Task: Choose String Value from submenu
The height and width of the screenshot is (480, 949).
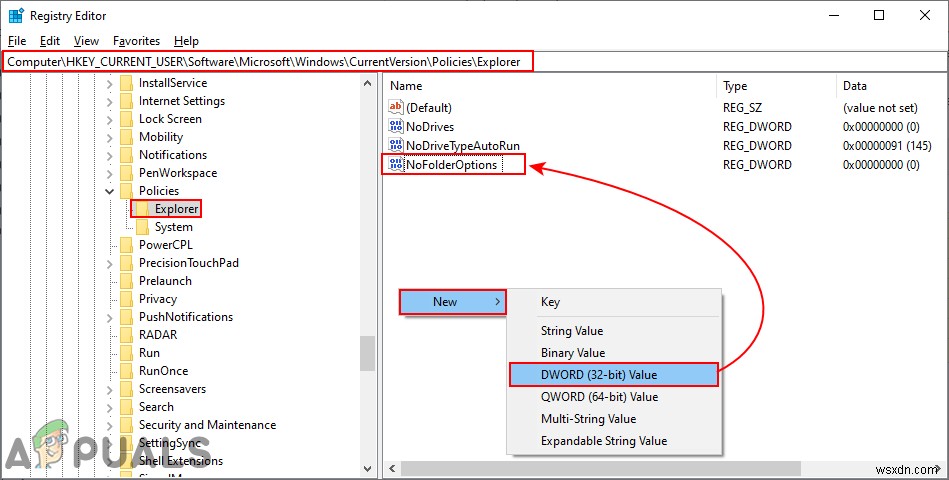Action: 614,330
